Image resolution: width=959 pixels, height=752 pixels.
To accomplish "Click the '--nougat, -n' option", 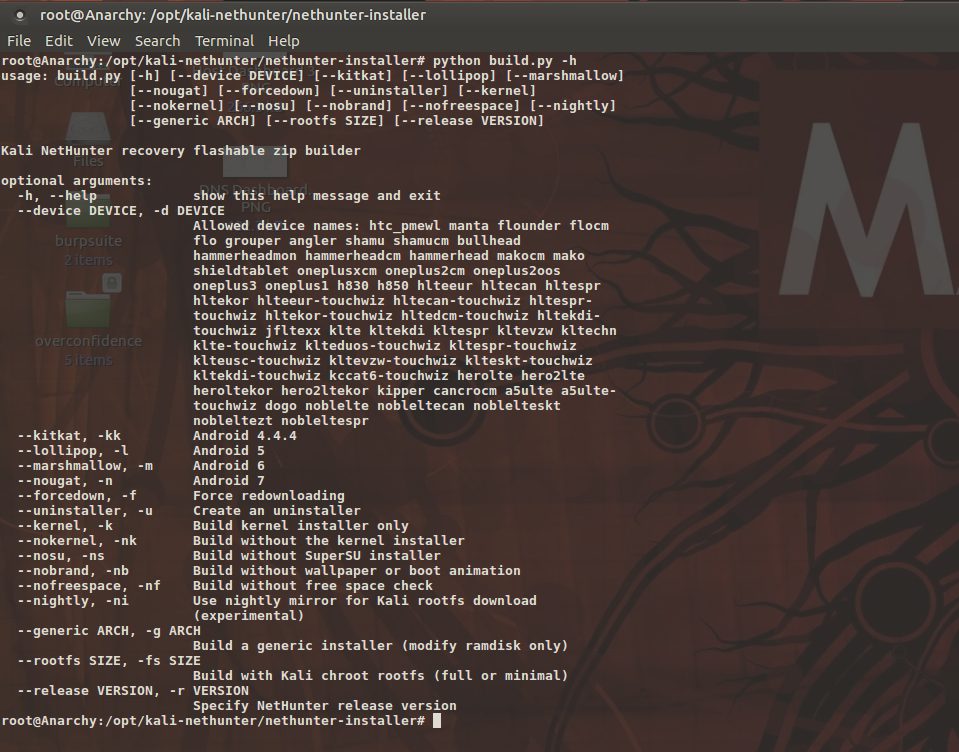I will (x=65, y=481).
